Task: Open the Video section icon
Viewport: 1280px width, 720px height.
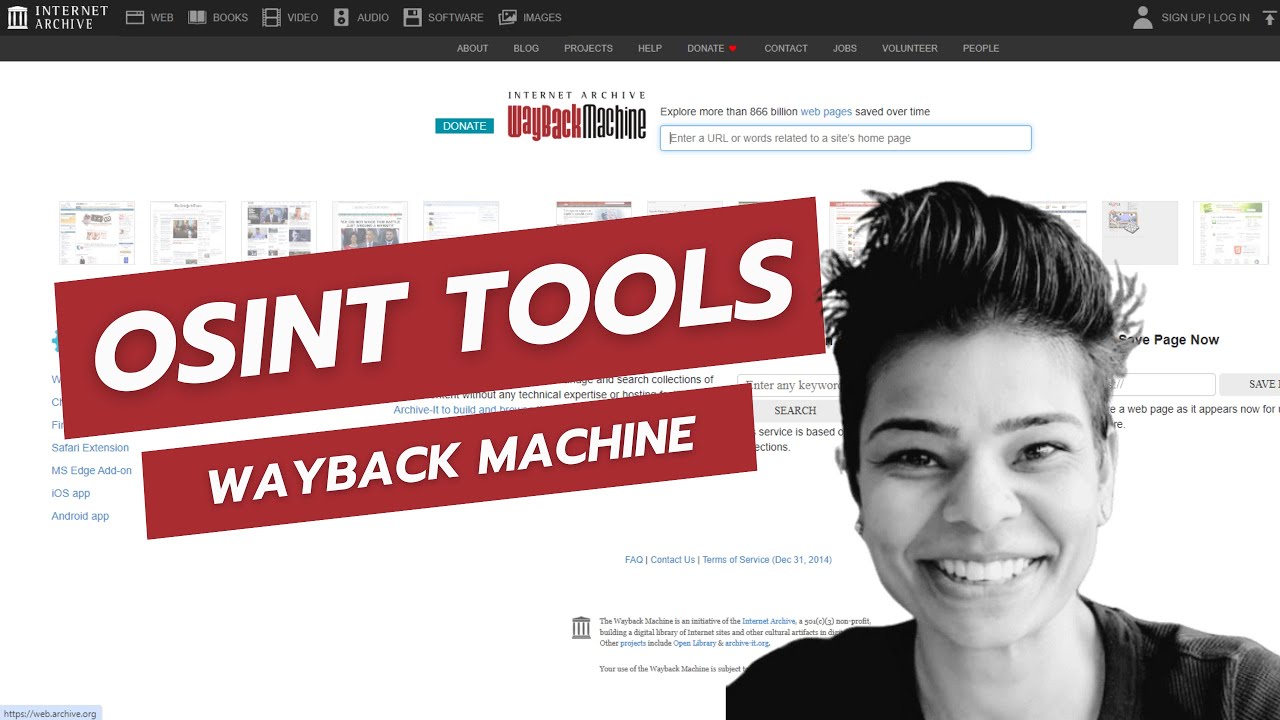Action: pyautogui.click(x=271, y=17)
